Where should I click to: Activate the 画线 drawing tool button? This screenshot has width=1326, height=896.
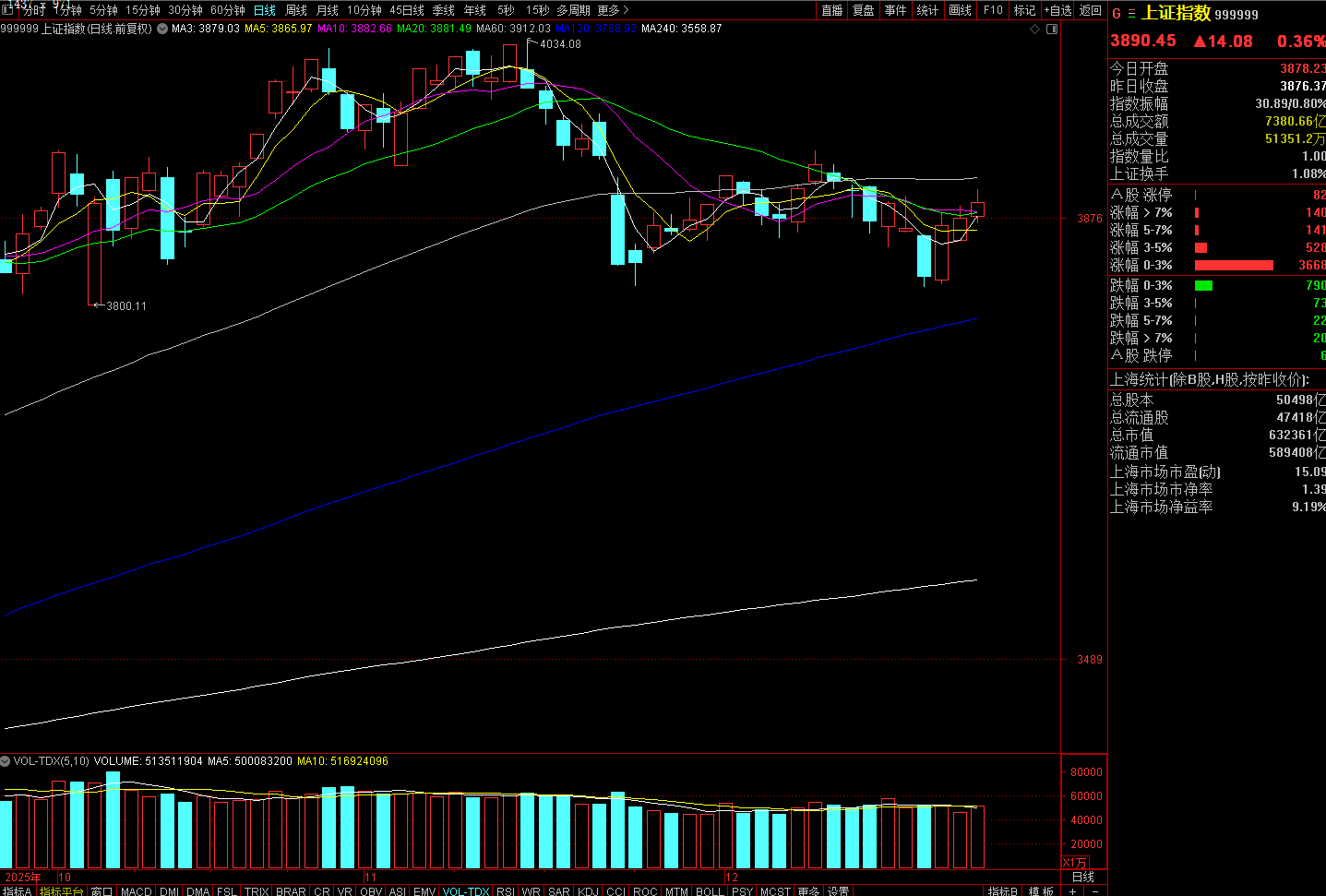[961, 10]
